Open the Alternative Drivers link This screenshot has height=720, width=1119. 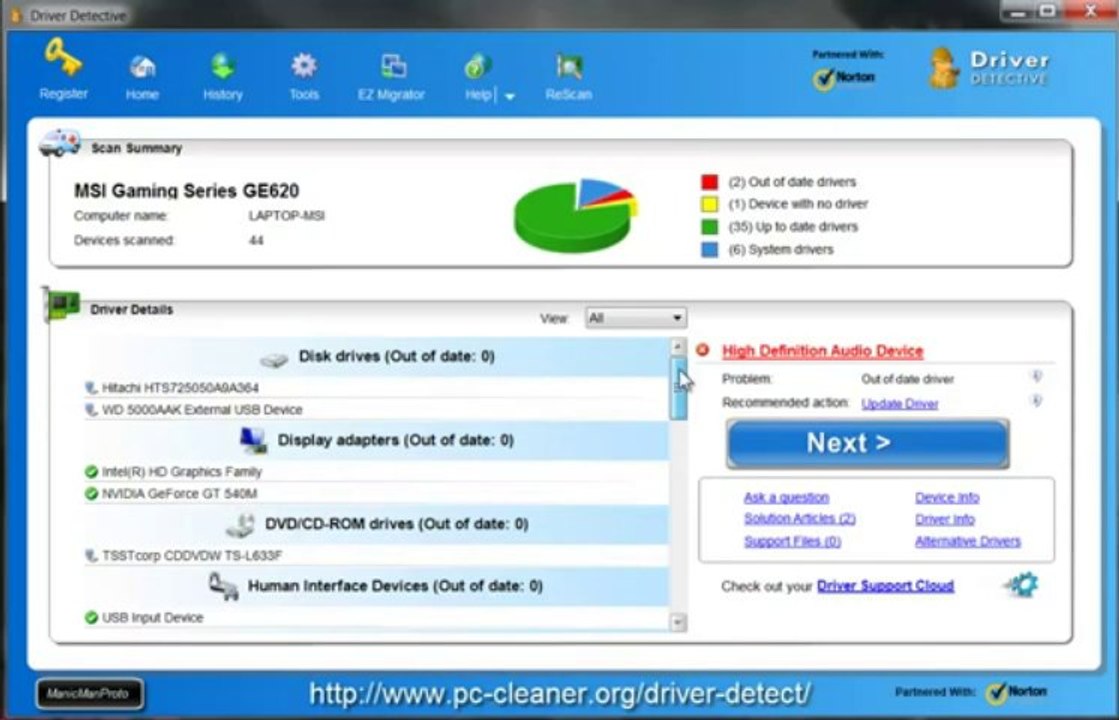click(x=968, y=542)
